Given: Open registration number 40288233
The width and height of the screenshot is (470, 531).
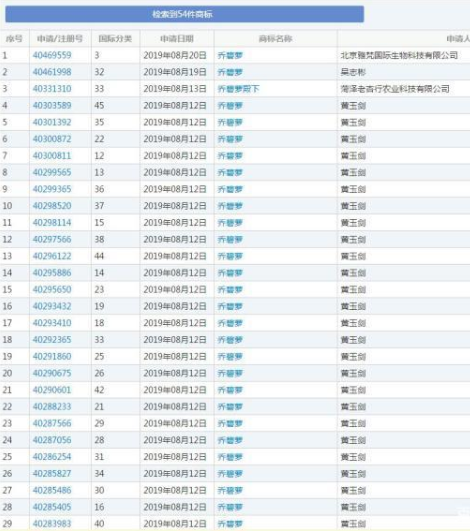Looking at the screenshot, I should 52,406.
